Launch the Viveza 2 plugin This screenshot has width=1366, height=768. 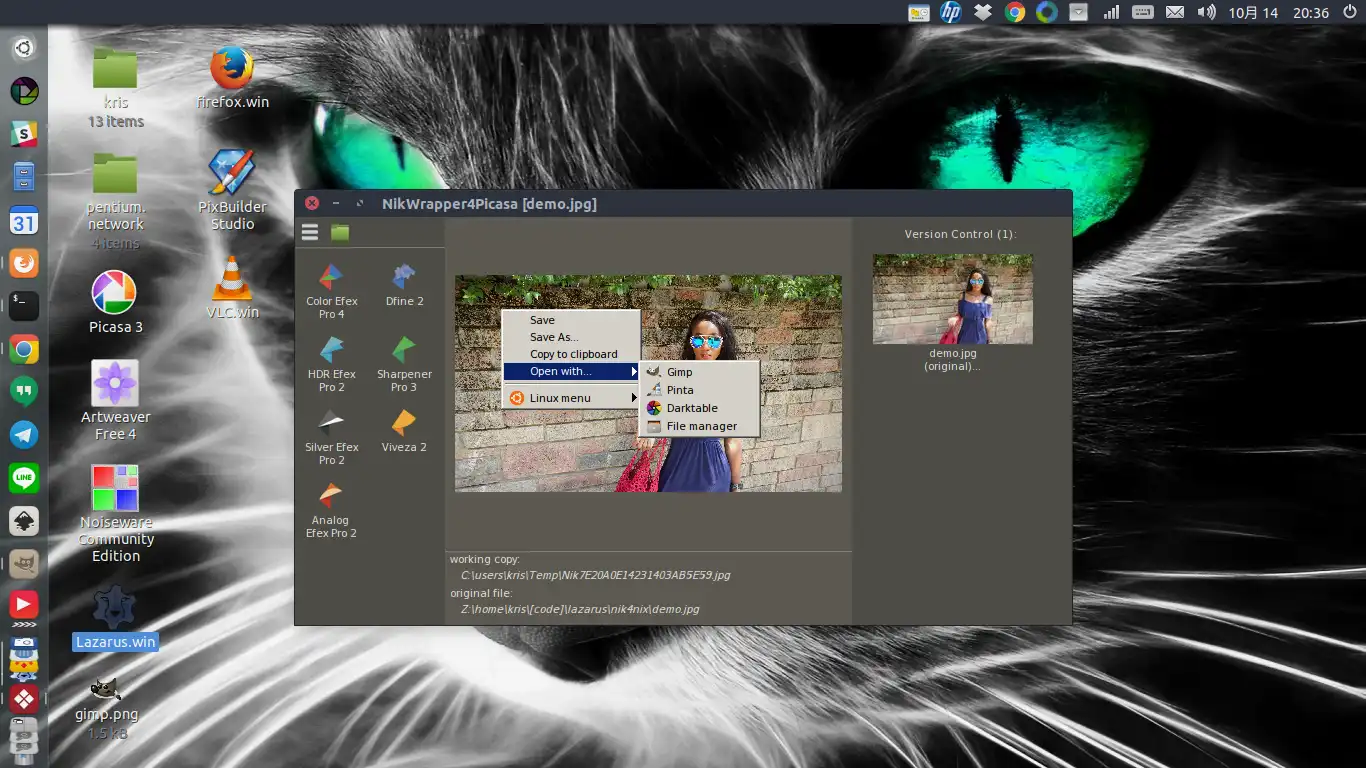(x=404, y=431)
